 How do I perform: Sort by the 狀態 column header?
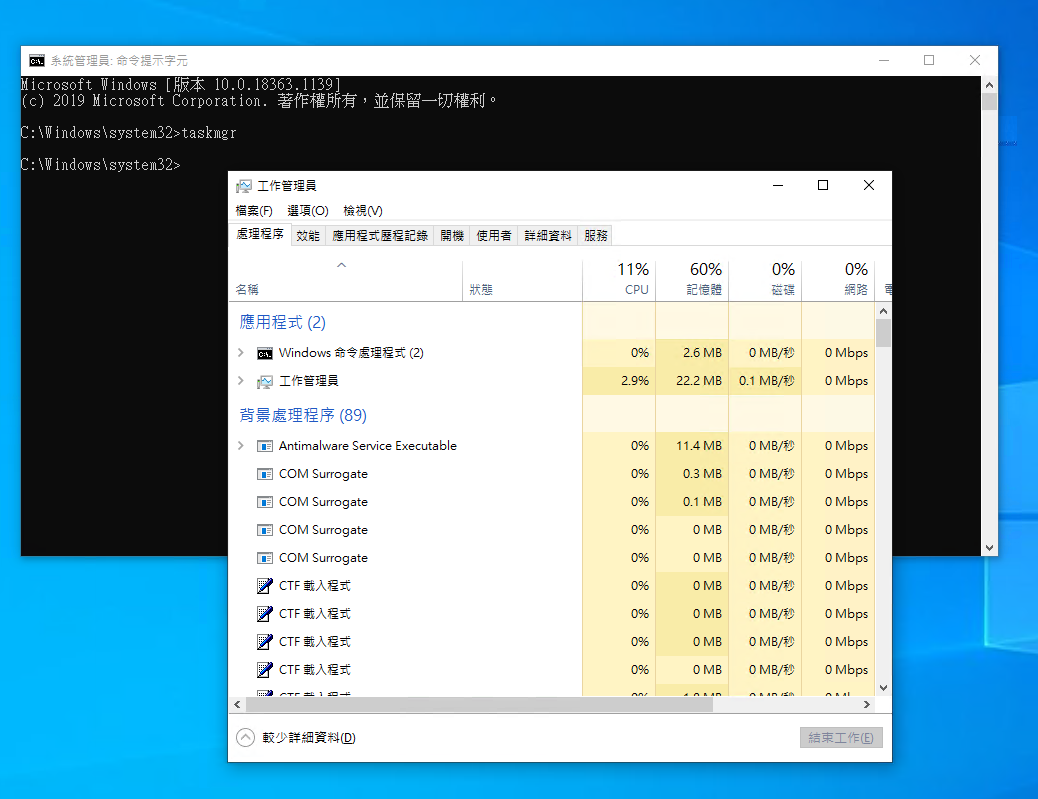click(x=522, y=281)
